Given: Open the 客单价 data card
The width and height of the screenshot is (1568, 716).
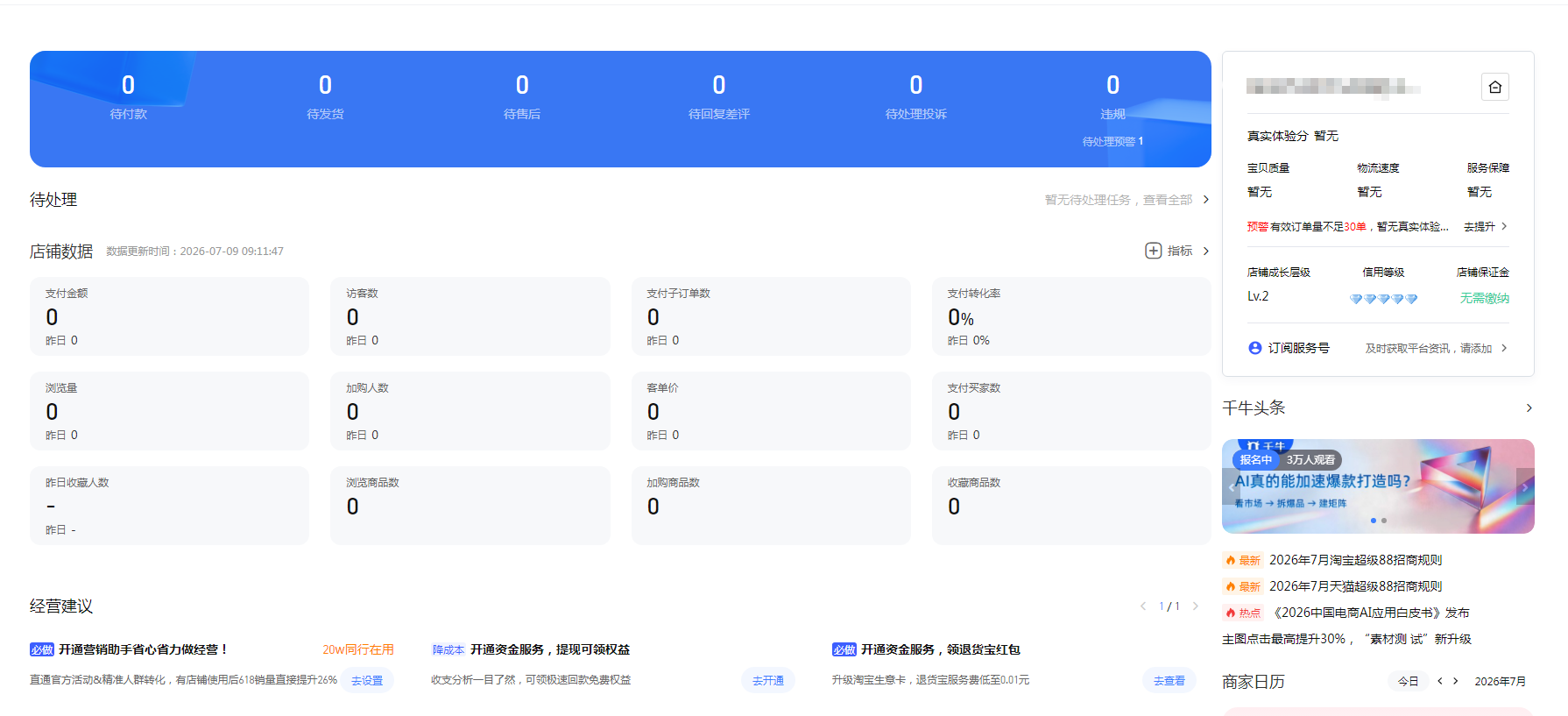Looking at the screenshot, I should [x=771, y=411].
